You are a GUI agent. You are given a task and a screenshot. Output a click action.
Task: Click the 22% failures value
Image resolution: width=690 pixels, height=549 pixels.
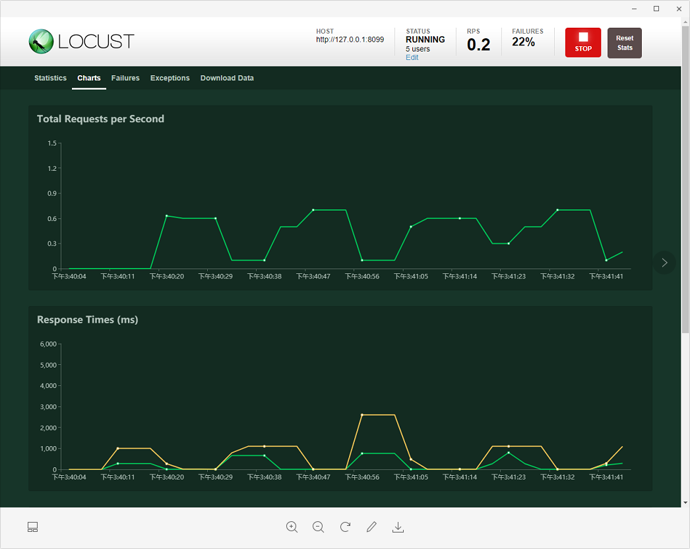523,42
